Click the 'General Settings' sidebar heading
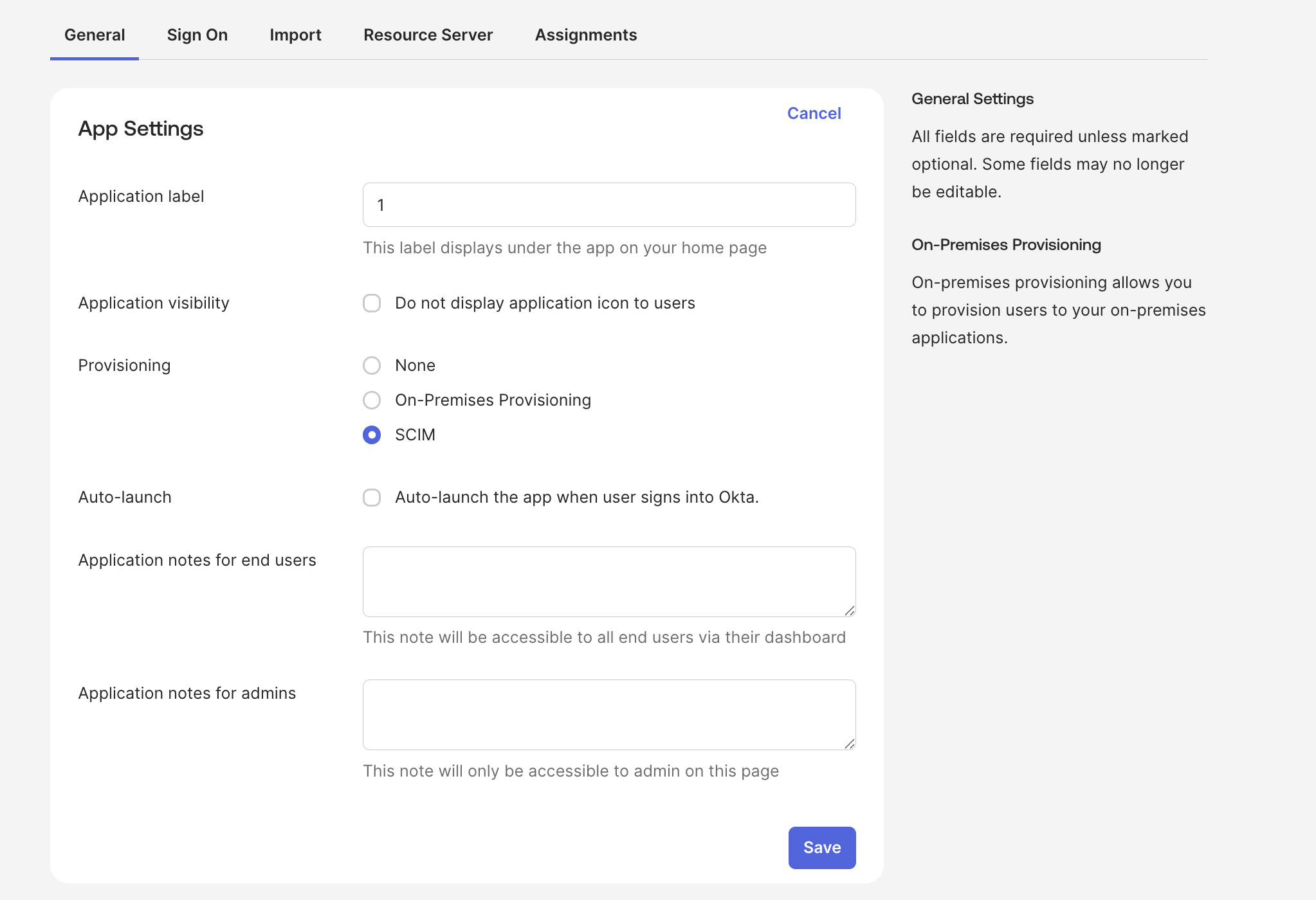The height and width of the screenshot is (900, 1316). coord(973,98)
